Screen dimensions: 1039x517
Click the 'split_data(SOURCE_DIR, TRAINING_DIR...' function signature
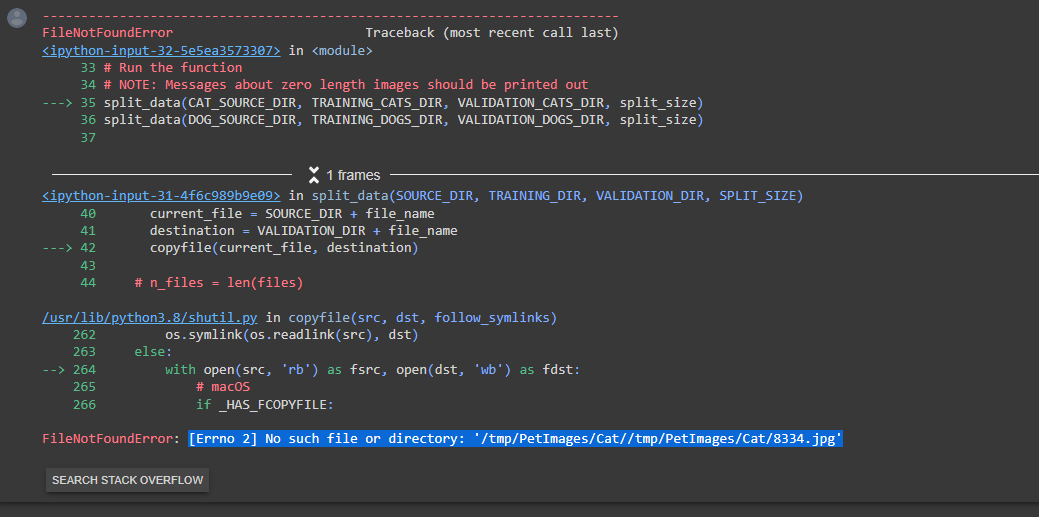click(557, 196)
